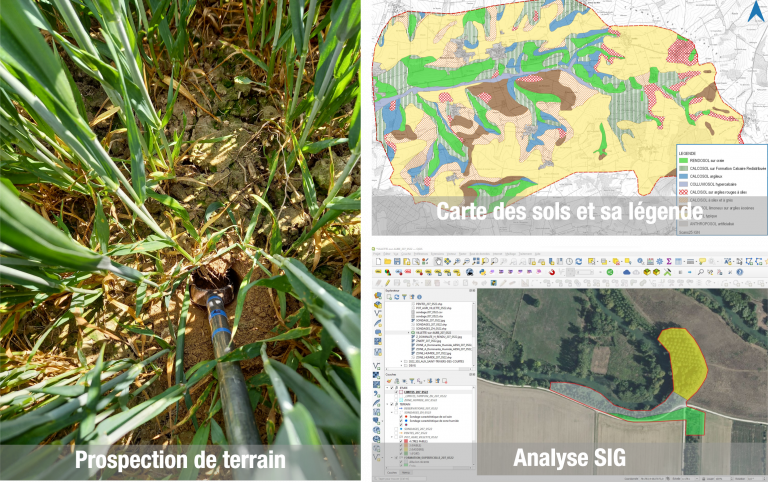Image resolution: width=768 pixels, height=482 pixels.
Task: Click the green RENDOSOL sur craie legend swatch
Action: point(684,159)
